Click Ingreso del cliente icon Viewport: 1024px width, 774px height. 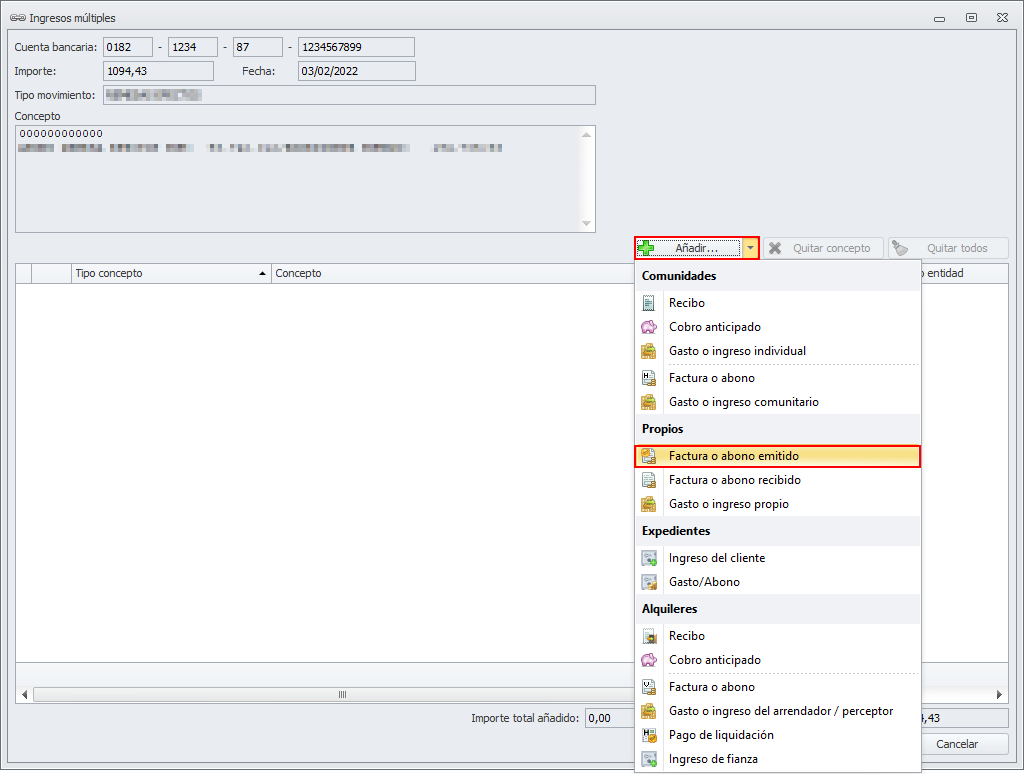[648, 558]
